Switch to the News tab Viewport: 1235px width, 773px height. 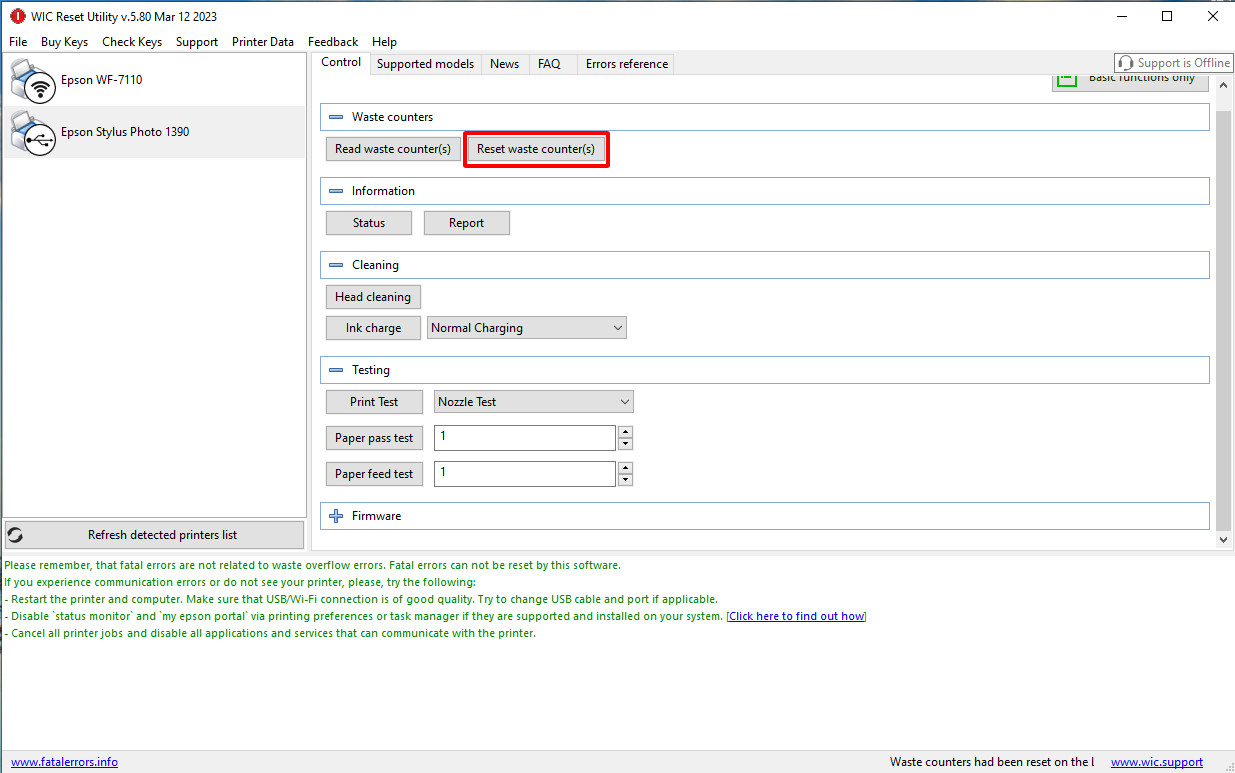pos(504,64)
